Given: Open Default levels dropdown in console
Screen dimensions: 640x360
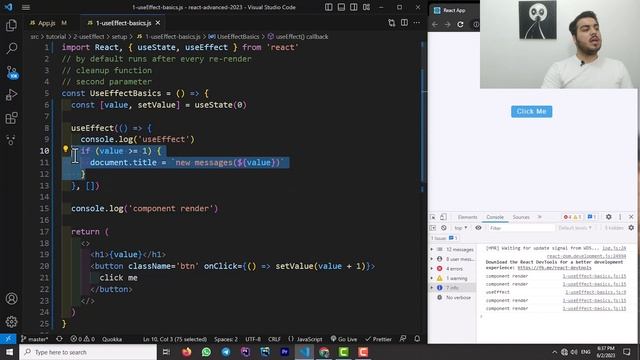Looking at the screenshot, I should click(575, 228).
